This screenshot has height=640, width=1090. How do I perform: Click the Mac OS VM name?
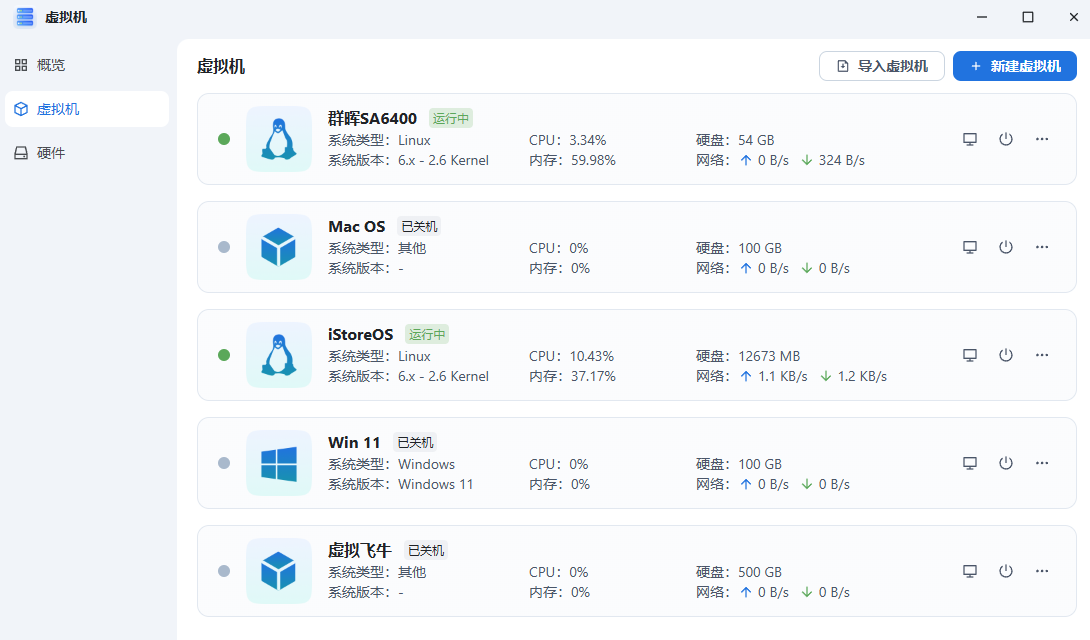click(x=357, y=227)
